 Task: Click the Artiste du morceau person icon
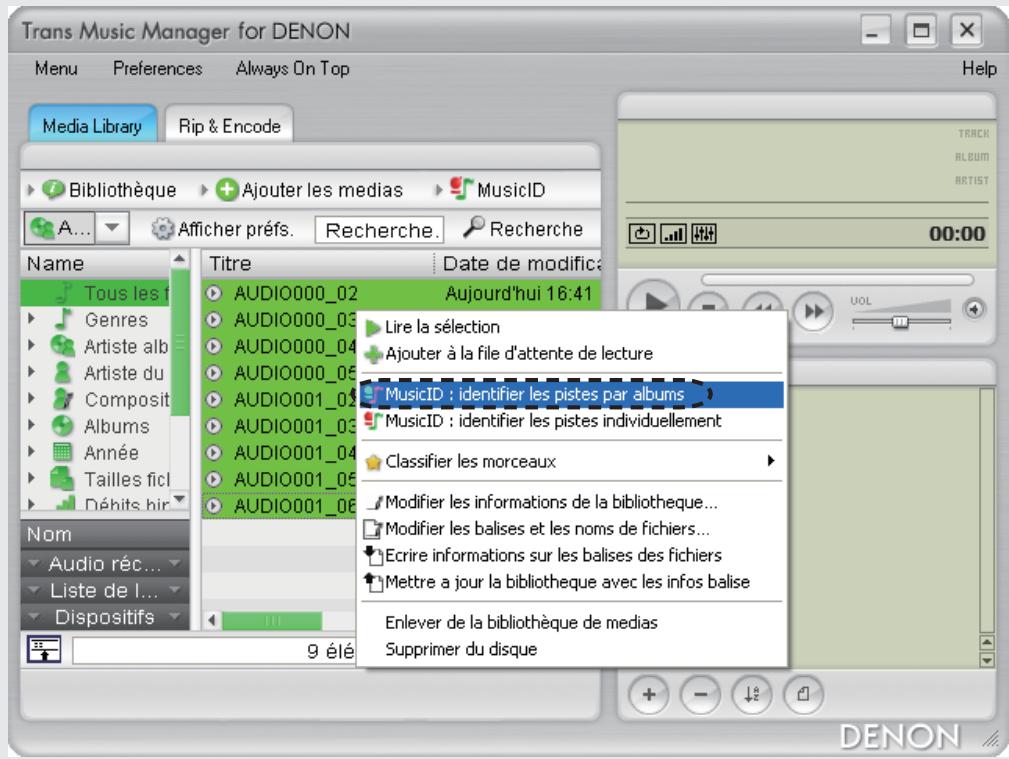click(63, 372)
